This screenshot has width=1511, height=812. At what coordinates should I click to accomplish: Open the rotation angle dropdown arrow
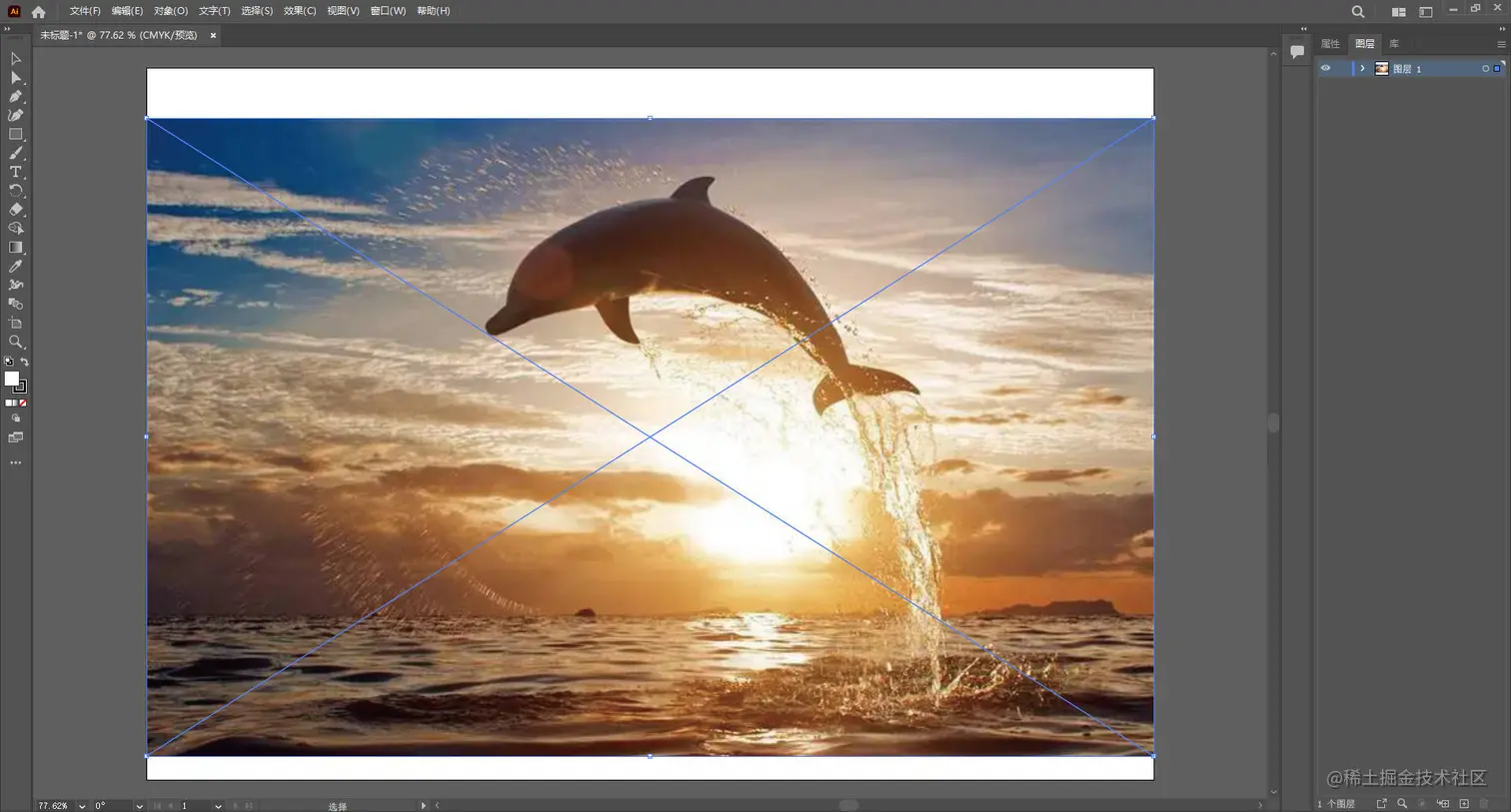(139, 806)
